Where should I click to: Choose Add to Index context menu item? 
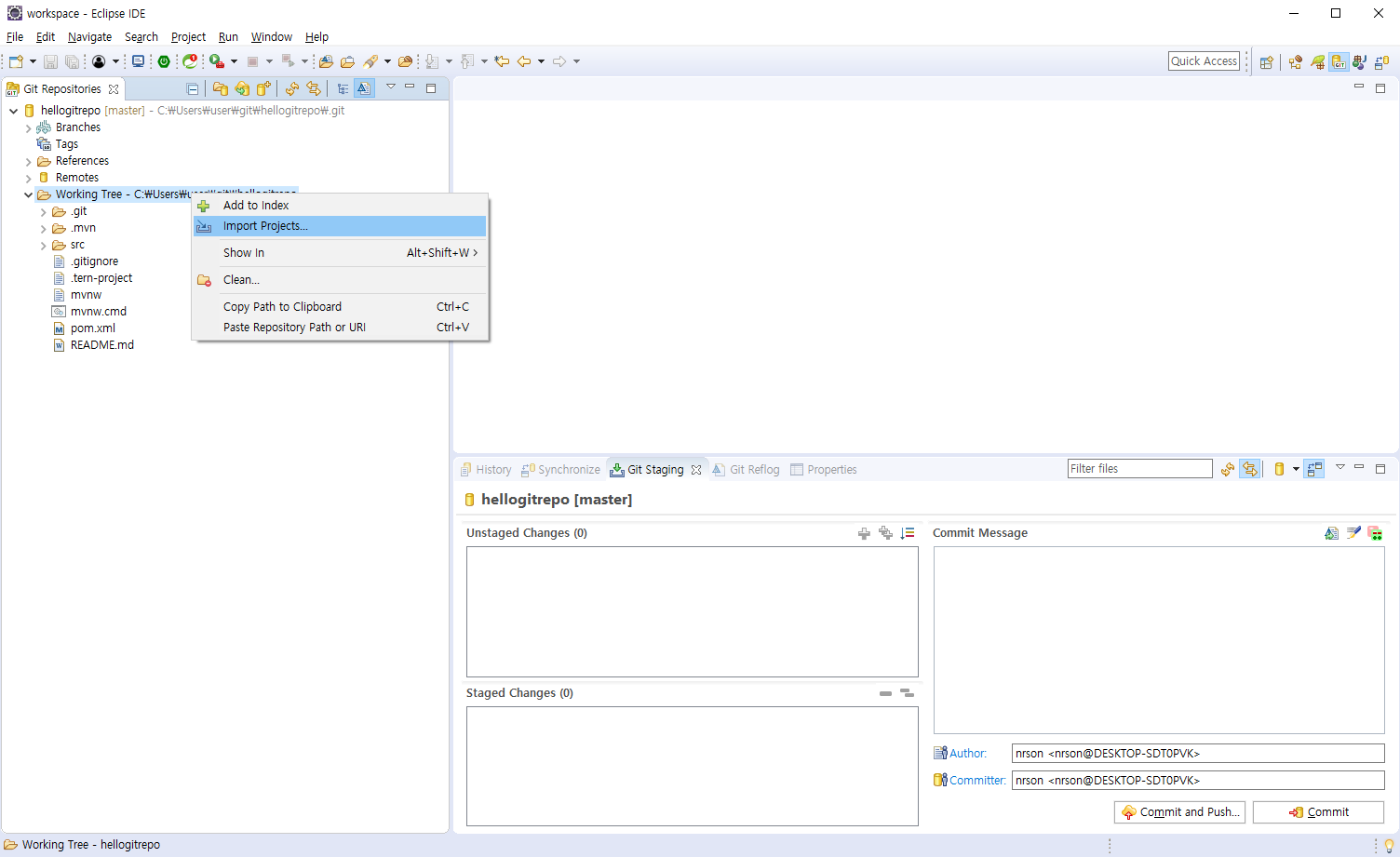[340, 206]
